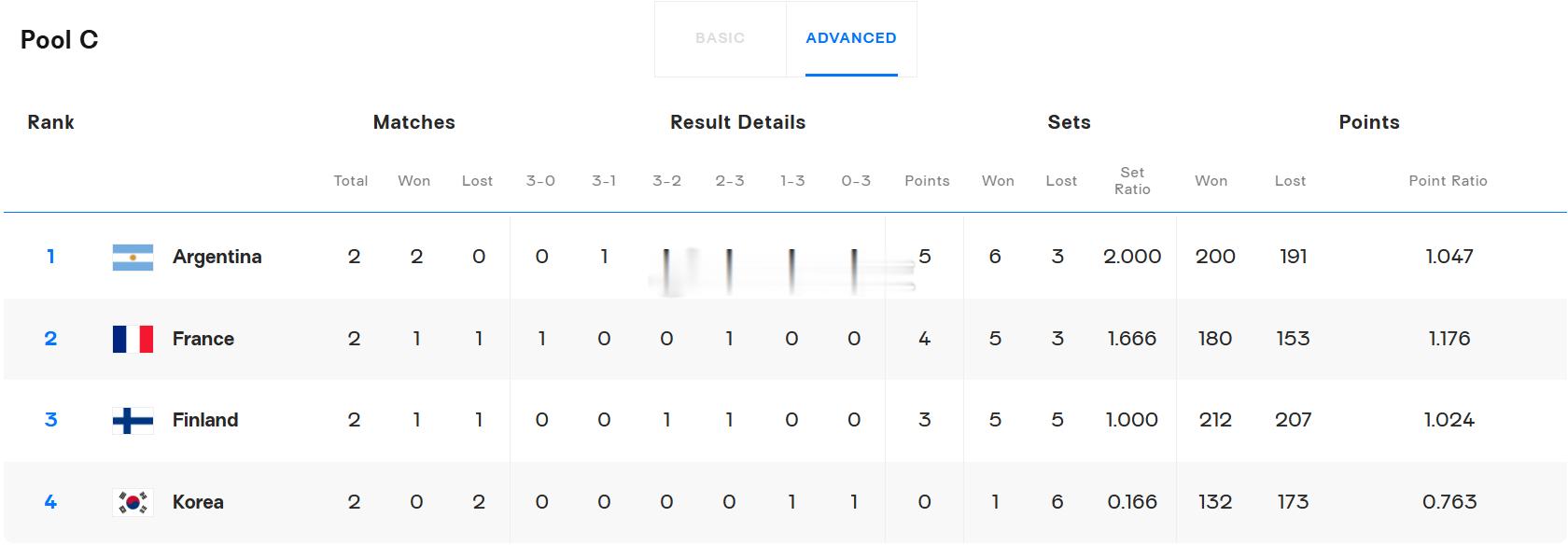Click the 3-0 column header
This screenshot has width=1568, height=545.
pos(540,181)
